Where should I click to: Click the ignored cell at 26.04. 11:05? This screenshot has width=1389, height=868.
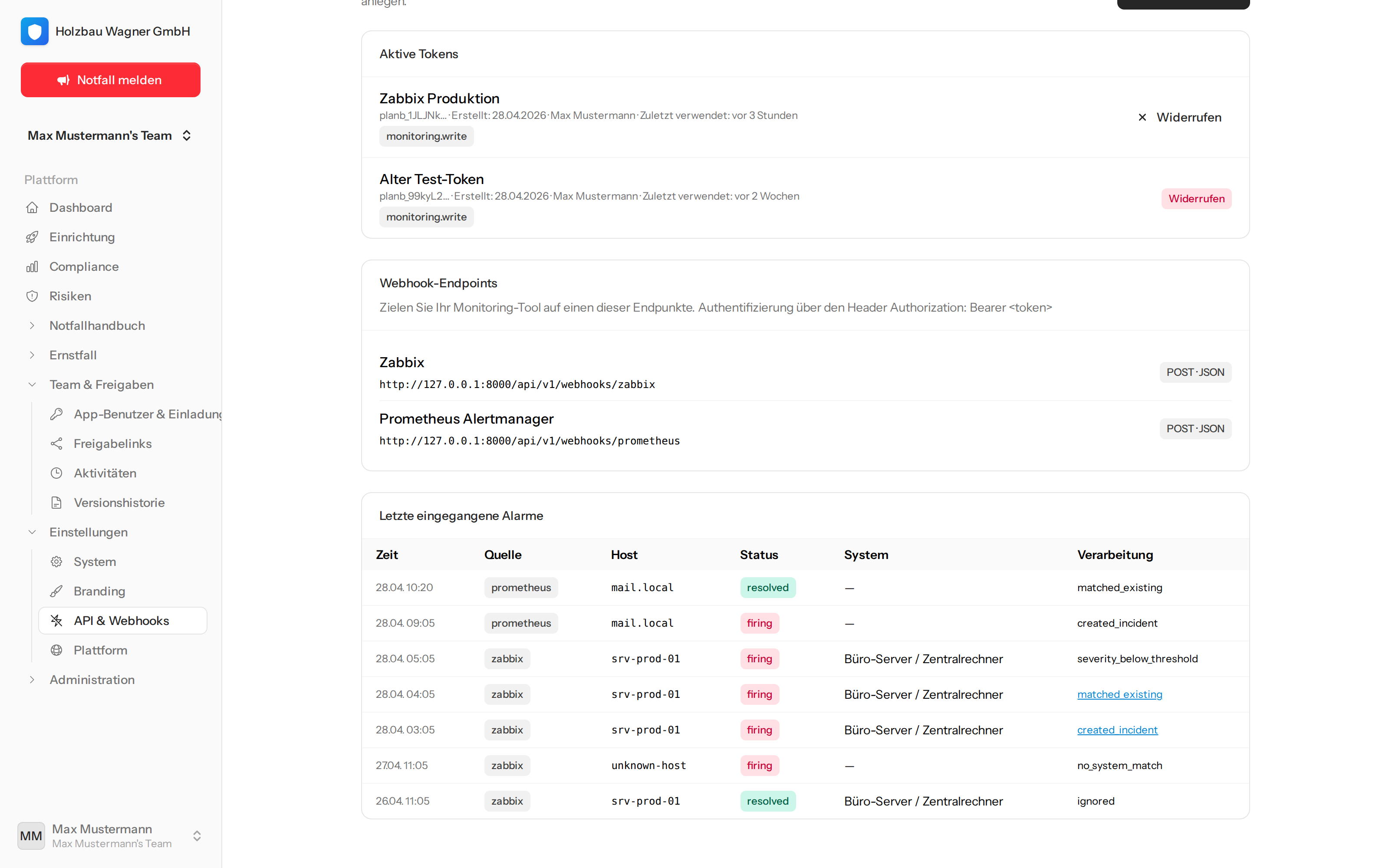tap(1095, 802)
